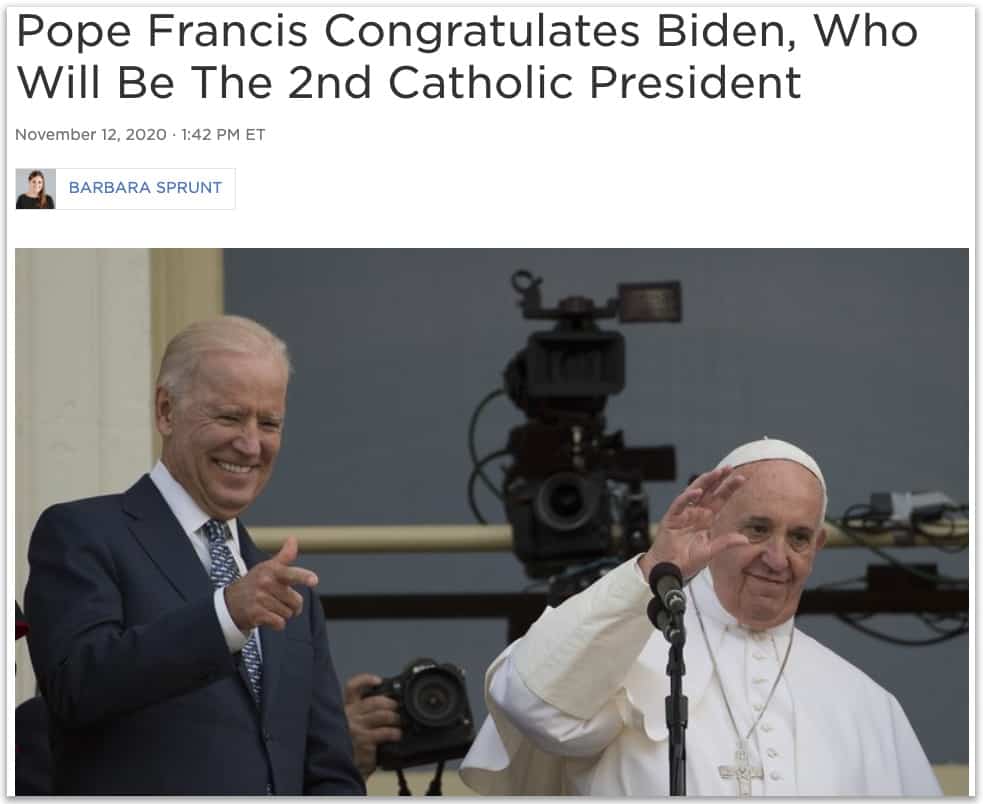Click the article headline about Pope Francis
The width and height of the screenshot is (983, 804).
click(467, 56)
